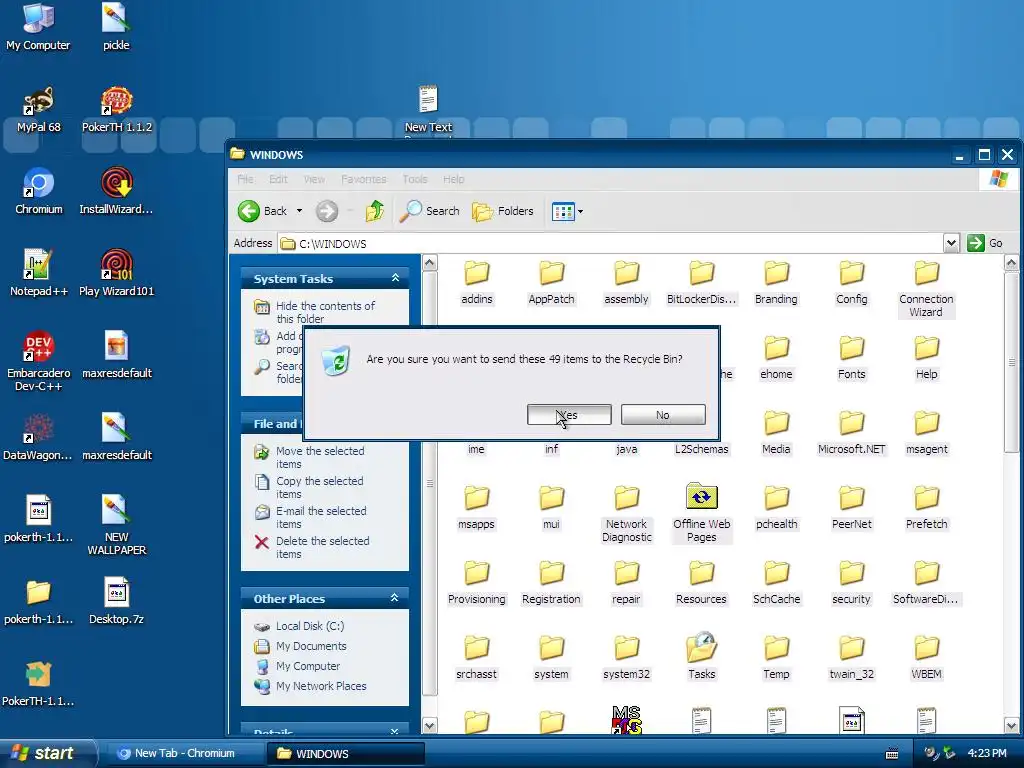Select the Prefetch folder
This screenshot has width=1024, height=768.
click(926, 508)
